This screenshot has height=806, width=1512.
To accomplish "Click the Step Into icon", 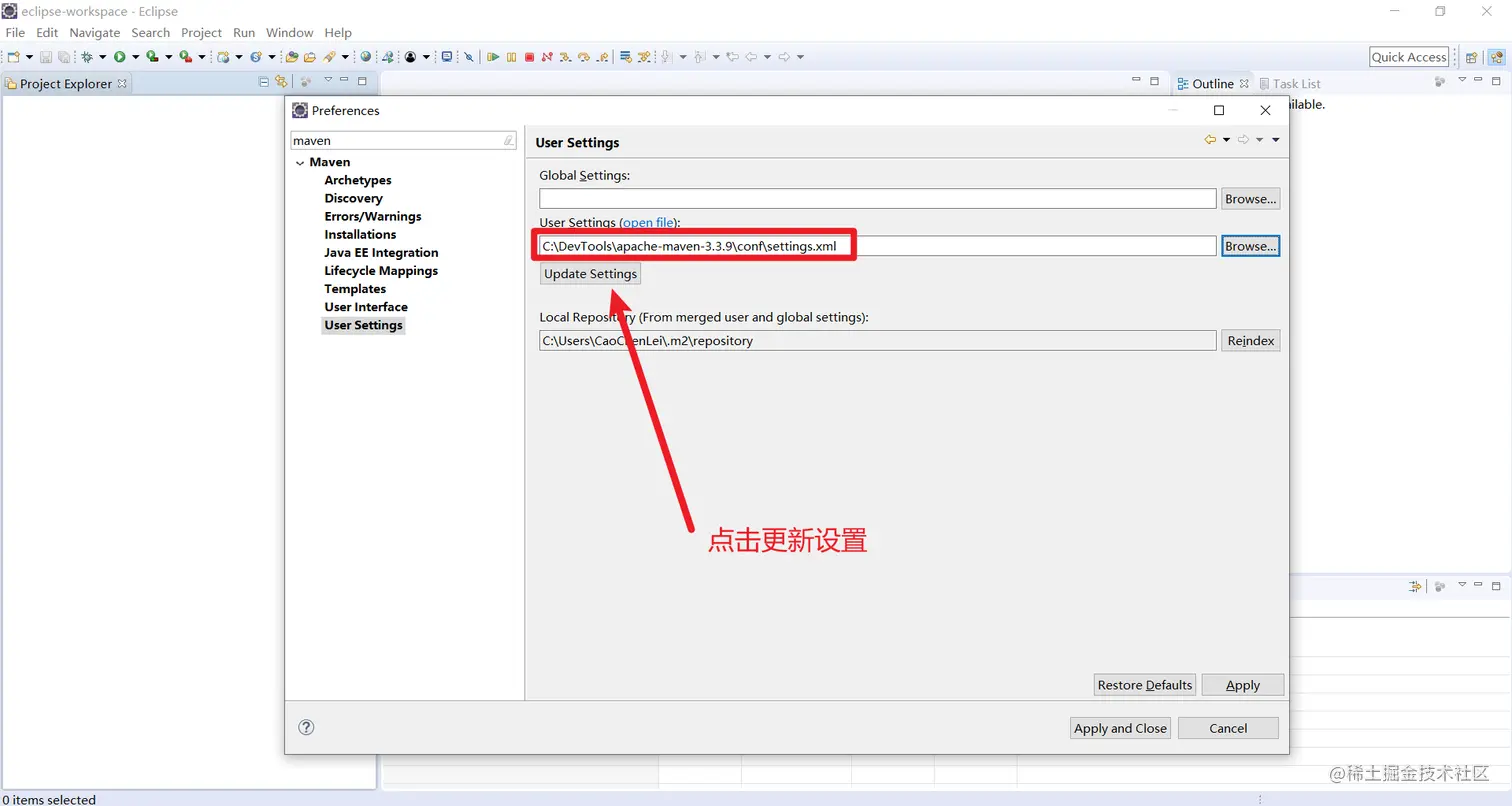I will (565, 57).
